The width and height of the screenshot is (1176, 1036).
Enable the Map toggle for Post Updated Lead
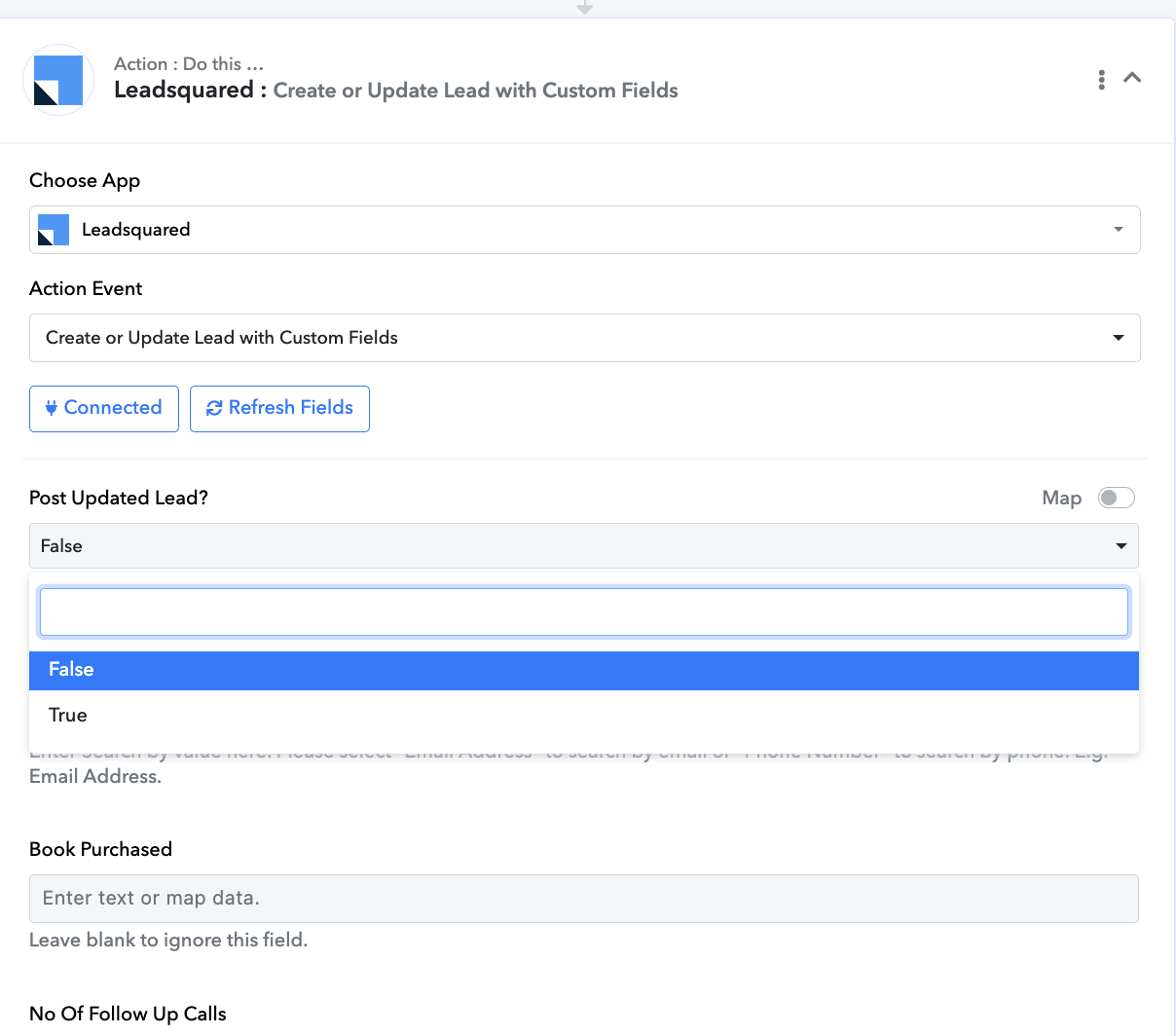[x=1116, y=498]
